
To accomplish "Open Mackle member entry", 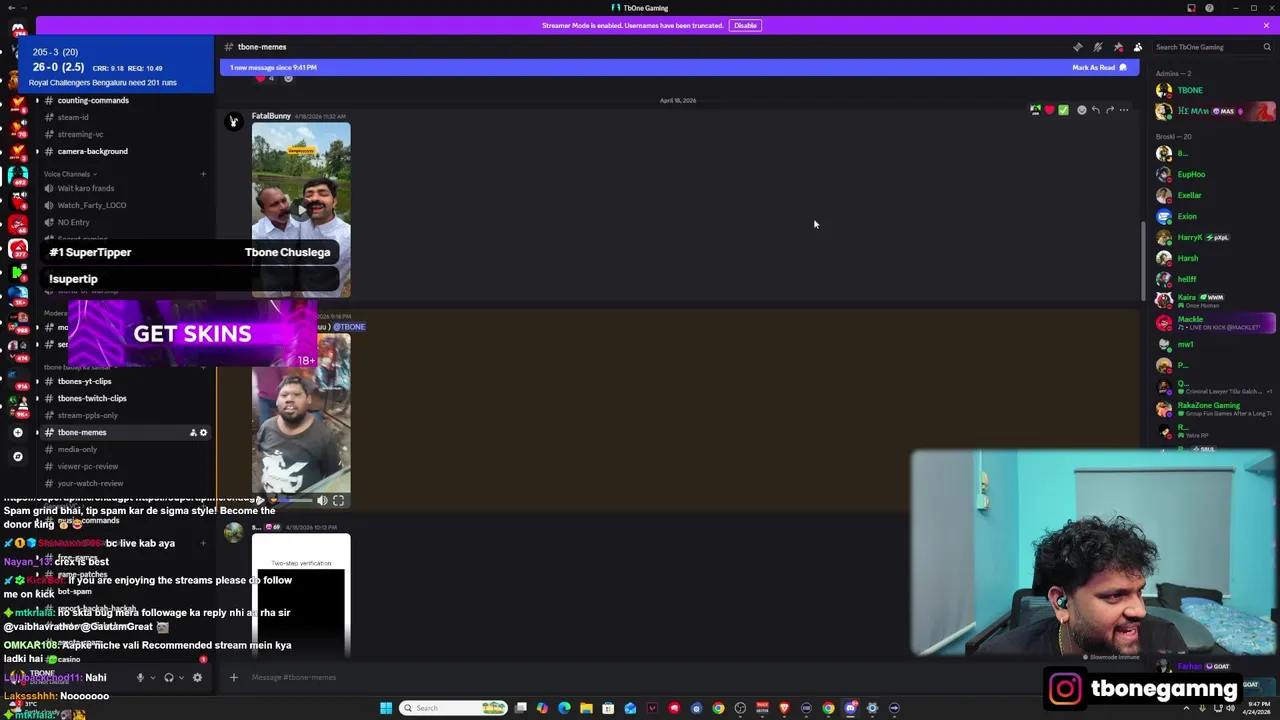I will [x=1215, y=322].
